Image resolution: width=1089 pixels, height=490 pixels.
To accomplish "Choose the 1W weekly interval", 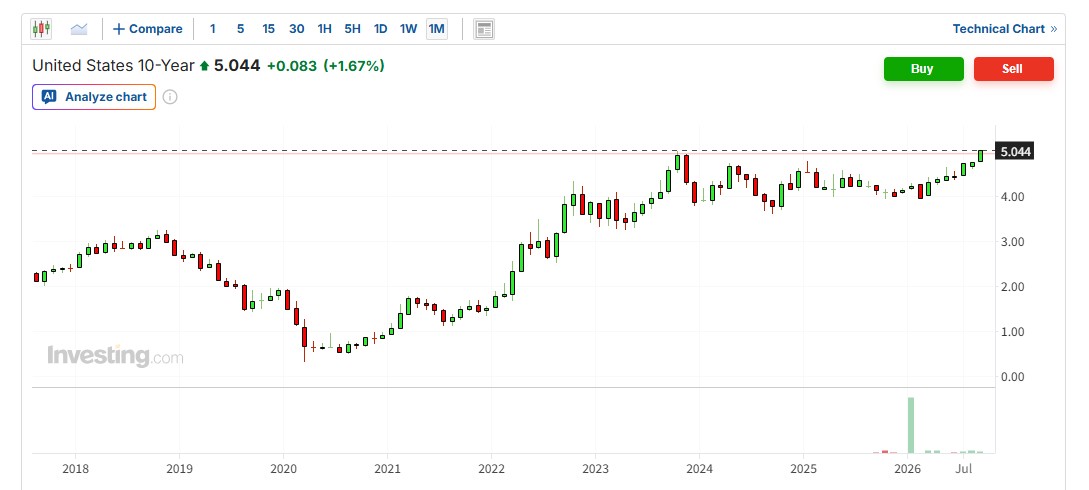I will [x=408, y=29].
